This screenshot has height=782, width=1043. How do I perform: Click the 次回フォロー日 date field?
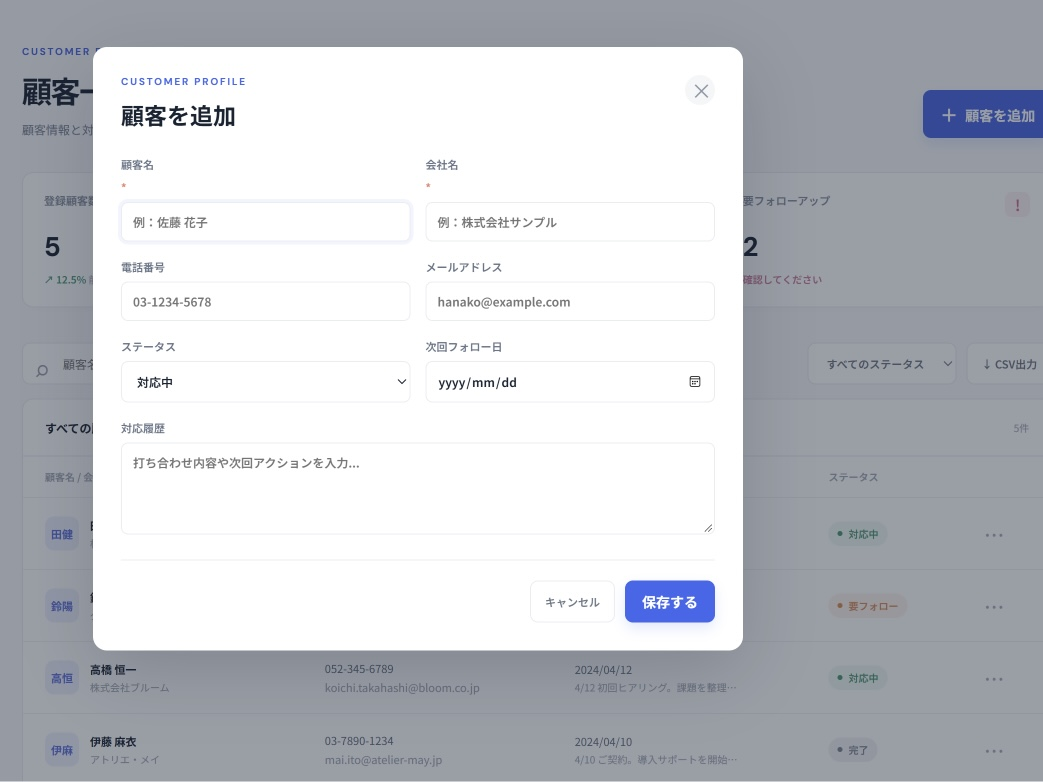(570, 382)
